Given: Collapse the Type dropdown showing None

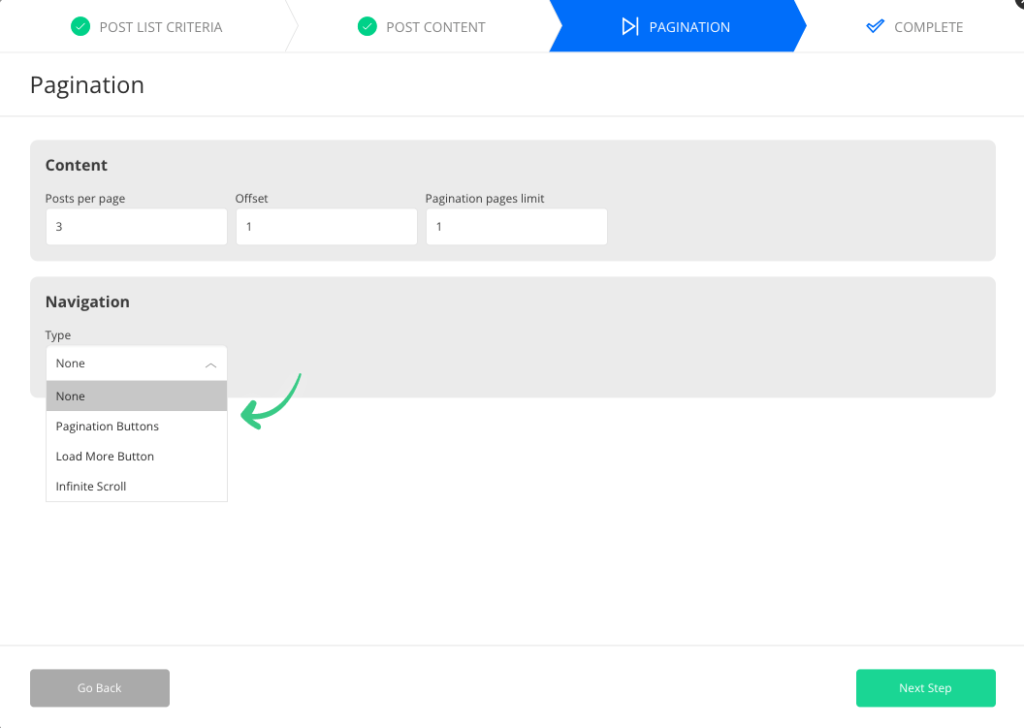Looking at the screenshot, I should (136, 363).
